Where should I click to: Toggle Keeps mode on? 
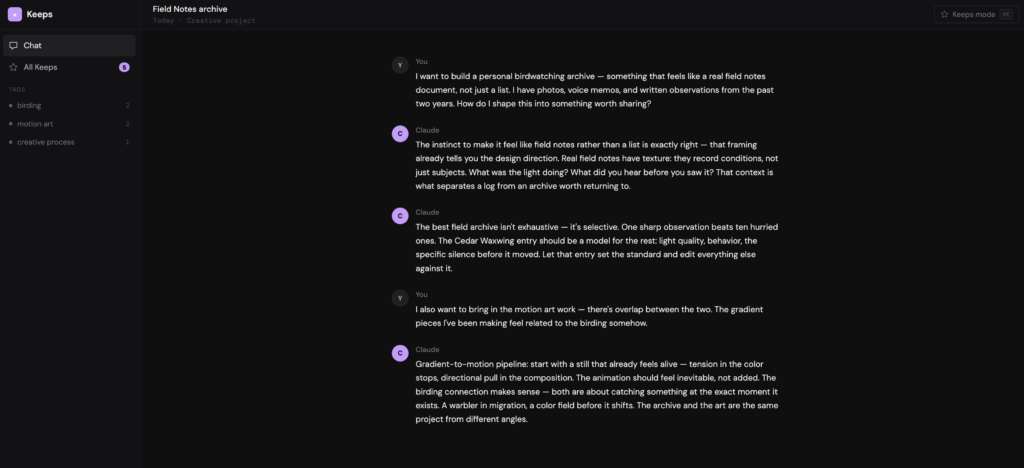pos(966,14)
